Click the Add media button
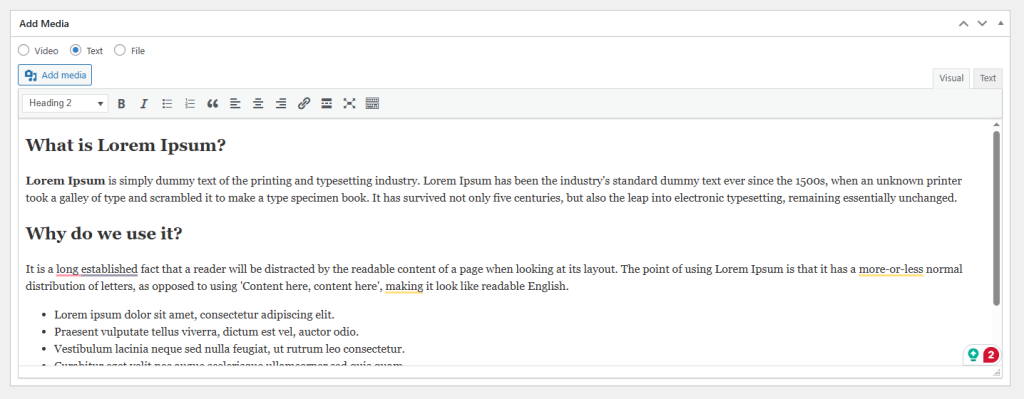The width and height of the screenshot is (1024, 399). [x=55, y=75]
